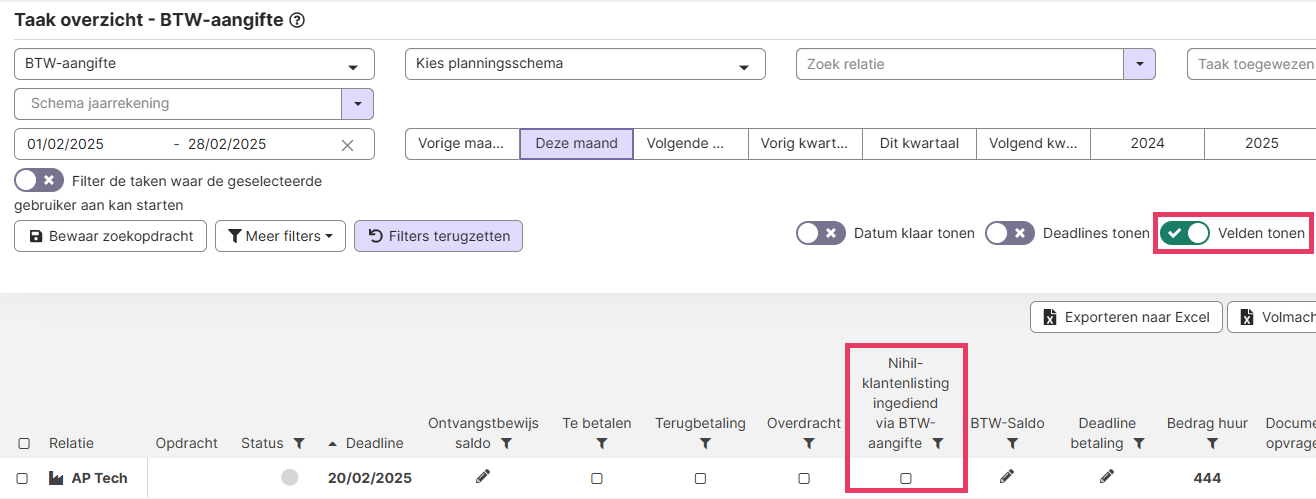Open the Kies planningsschema dropdown
This screenshot has width=1316, height=499.
click(x=585, y=64)
